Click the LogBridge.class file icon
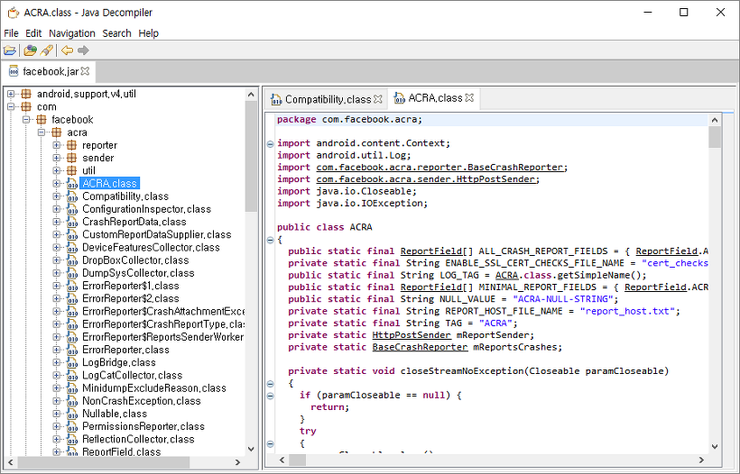Screen dimensions: 740x474 click(x=72, y=362)
